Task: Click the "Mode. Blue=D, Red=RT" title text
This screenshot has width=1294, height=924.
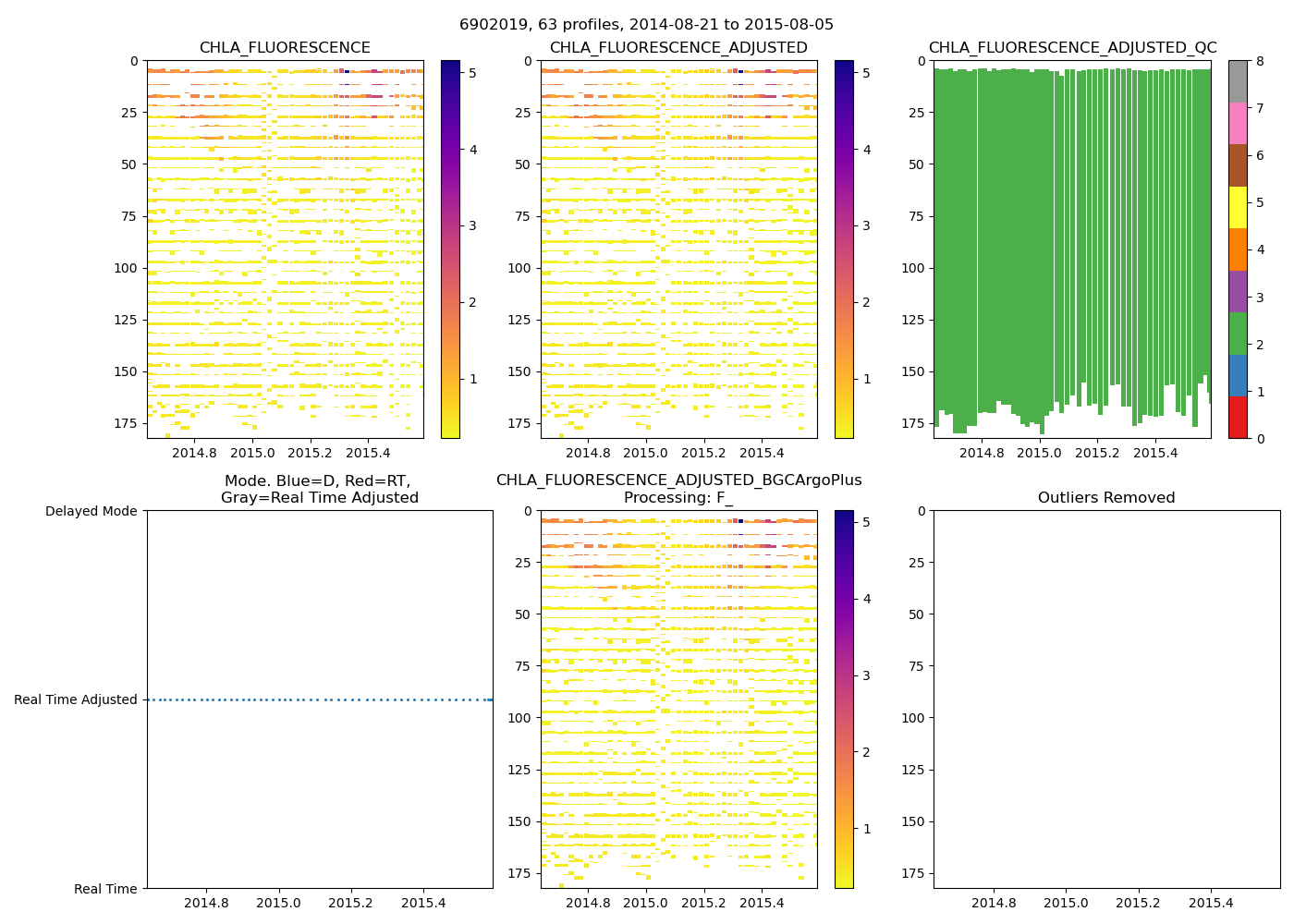Action: [x=318, y=481]
